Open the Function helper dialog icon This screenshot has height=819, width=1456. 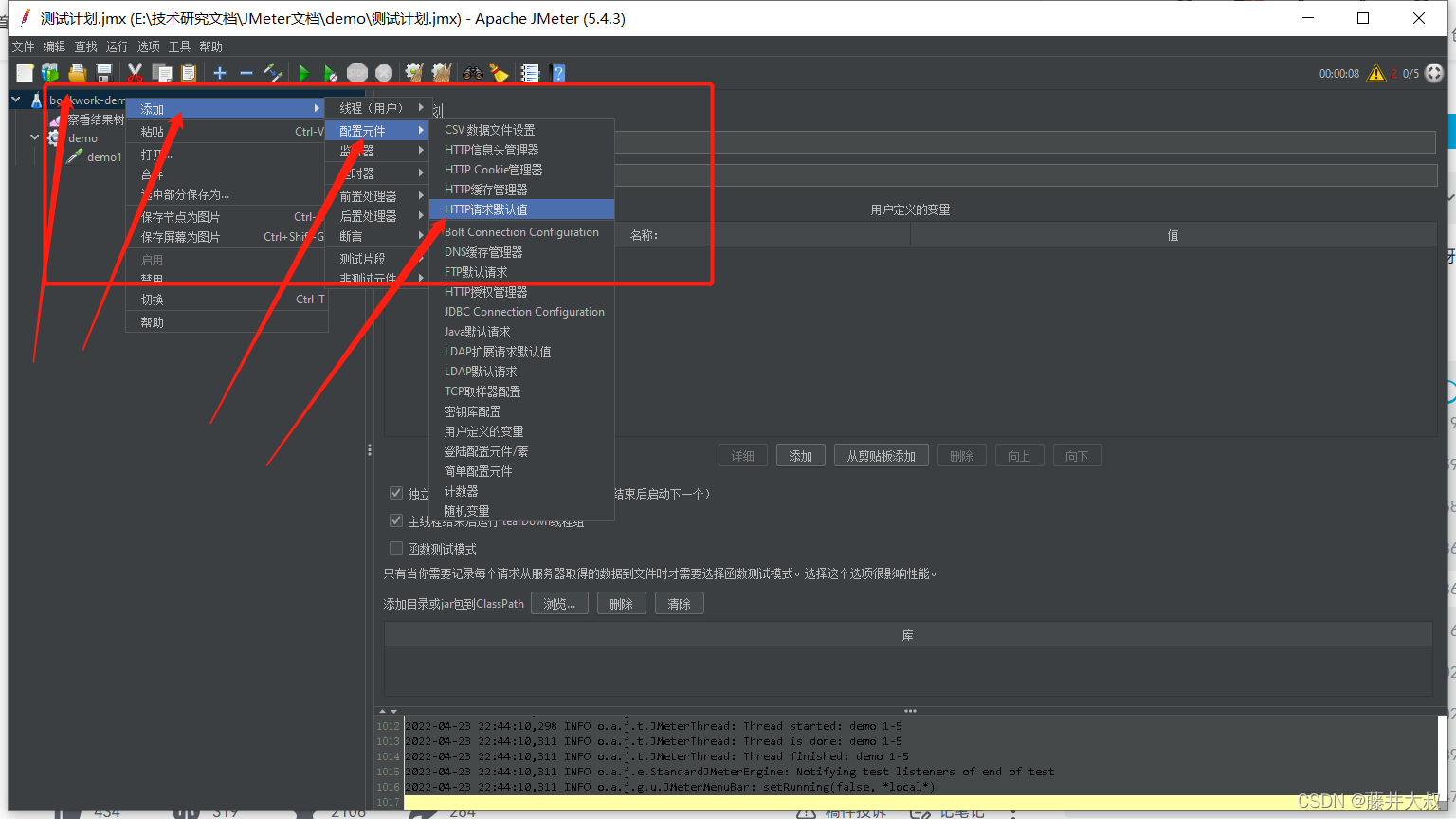(x=530, y=73)
